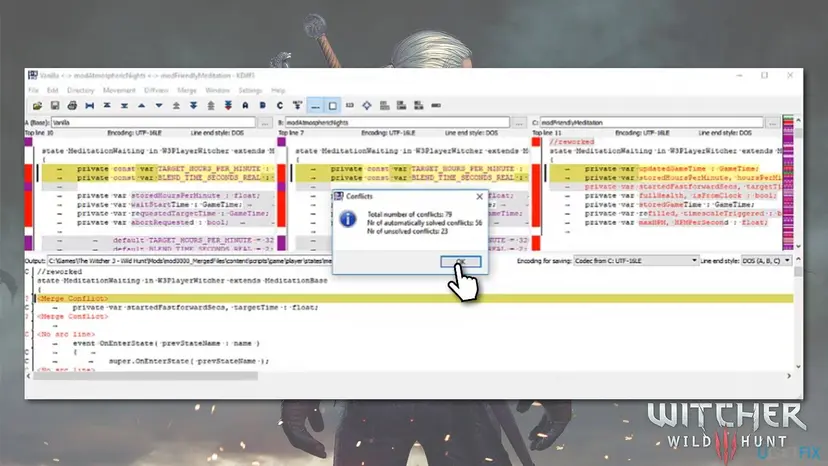Screen dimensions: 828x466
Task: Jump to last delta toolbar icon
Action: tap(124, 106)
